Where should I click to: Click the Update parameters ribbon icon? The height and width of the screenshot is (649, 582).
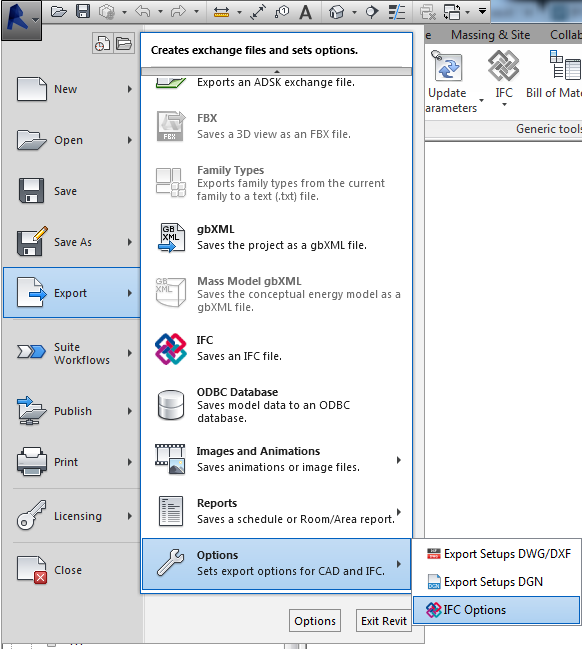447,65
